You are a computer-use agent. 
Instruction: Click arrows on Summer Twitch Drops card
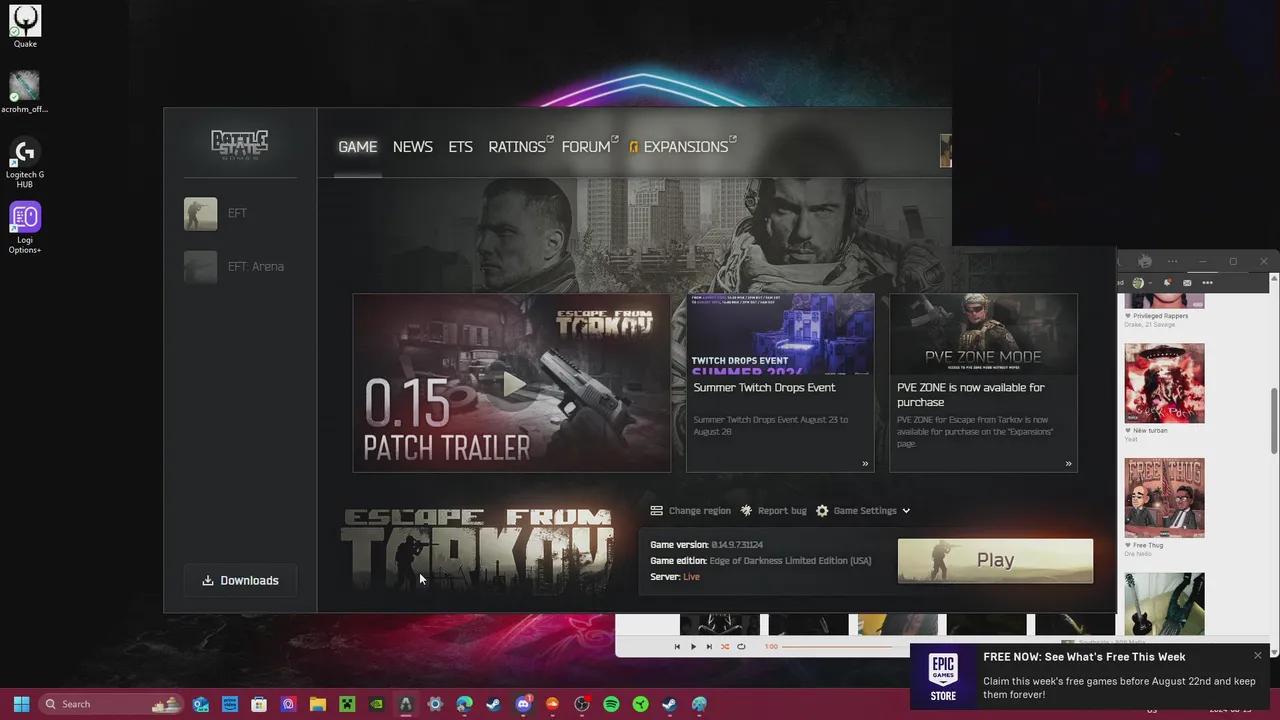coord(865,463)
